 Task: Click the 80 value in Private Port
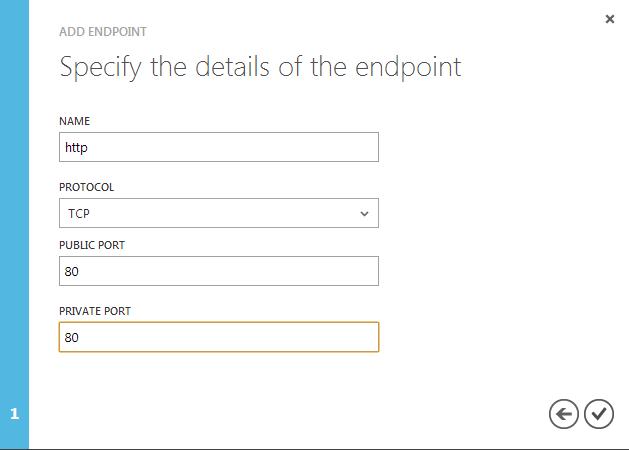pyautogui.click(x=72, y=338)
